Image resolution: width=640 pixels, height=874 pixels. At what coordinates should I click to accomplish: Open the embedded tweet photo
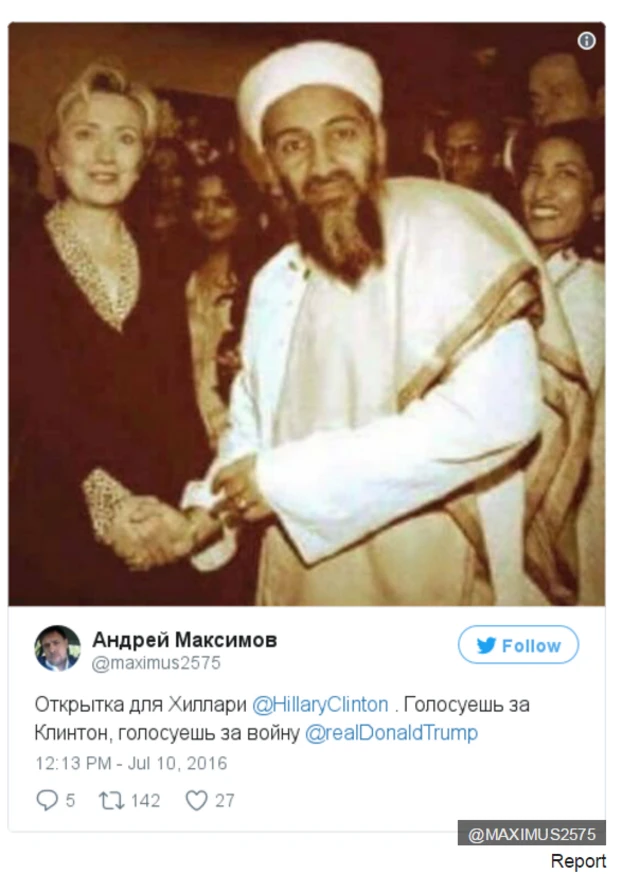pos(307,314)
